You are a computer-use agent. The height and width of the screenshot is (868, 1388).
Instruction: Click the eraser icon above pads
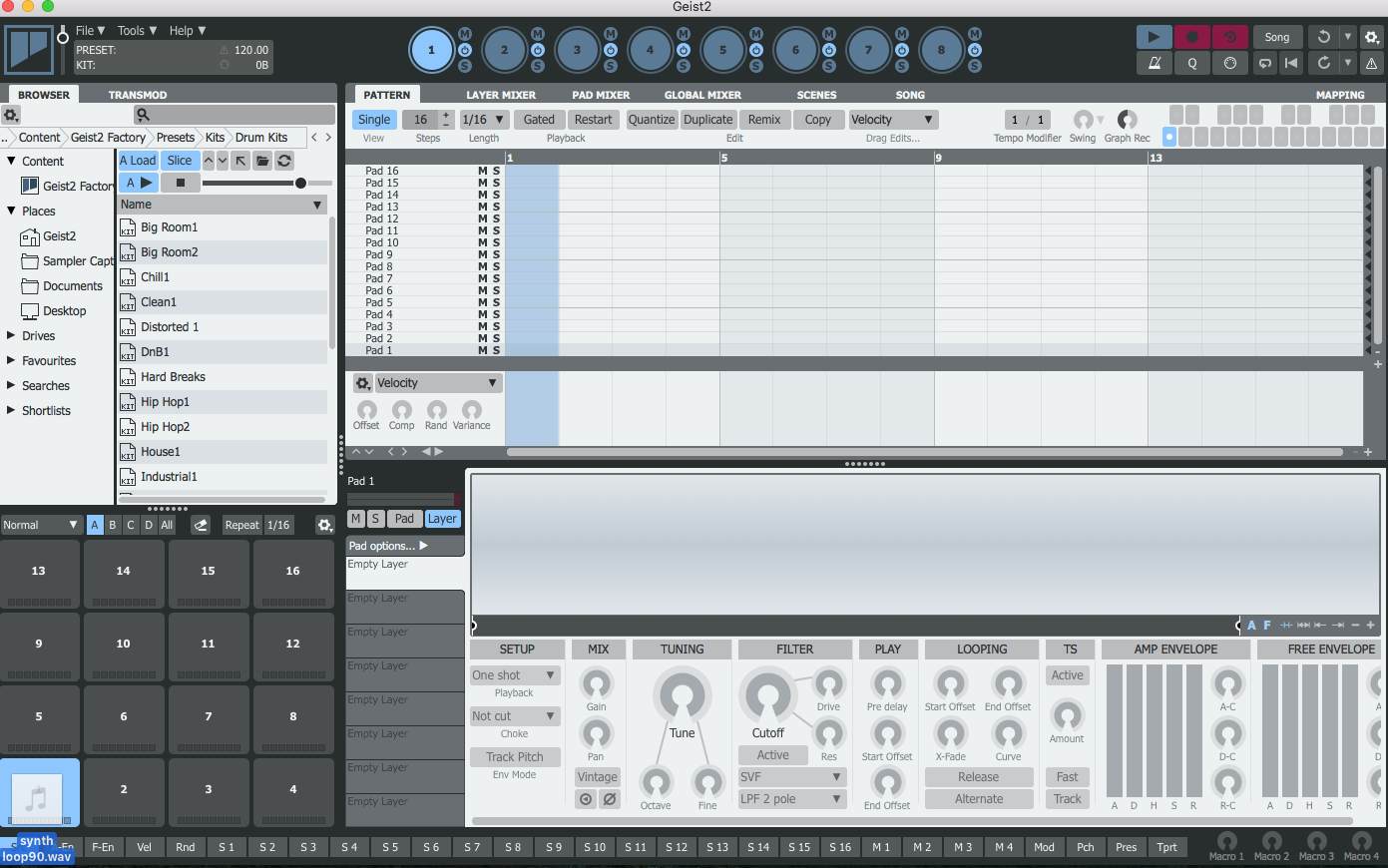coord(201,525)
